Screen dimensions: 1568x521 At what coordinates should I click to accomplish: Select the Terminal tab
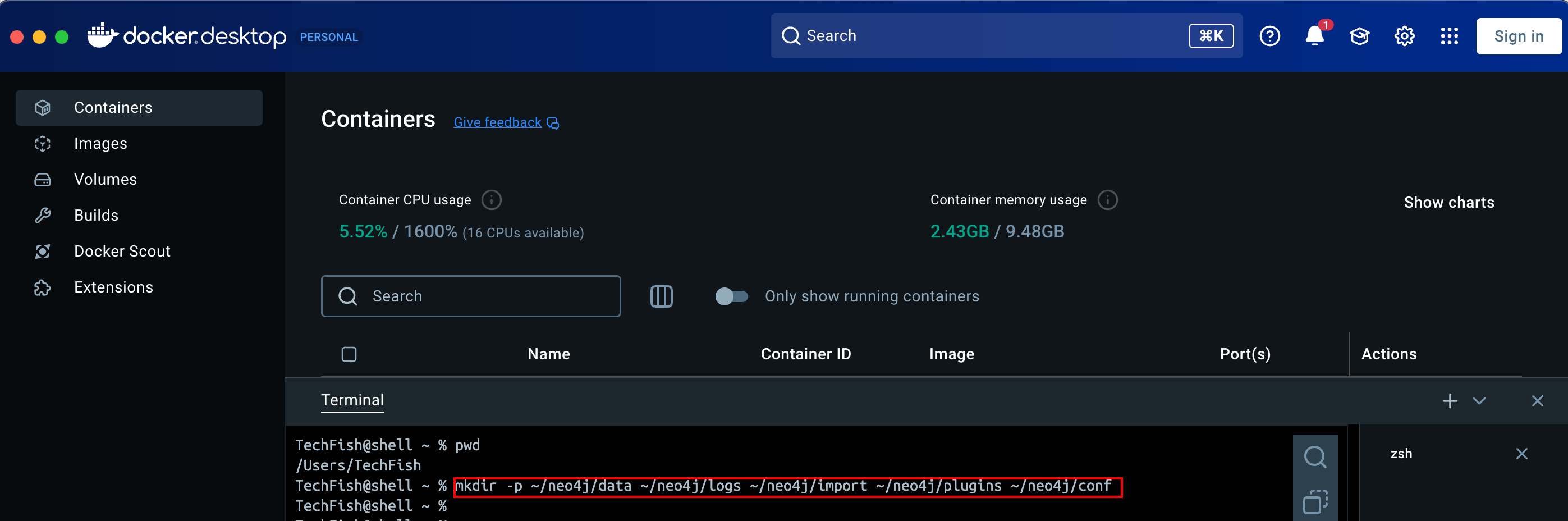click(352, 400)
